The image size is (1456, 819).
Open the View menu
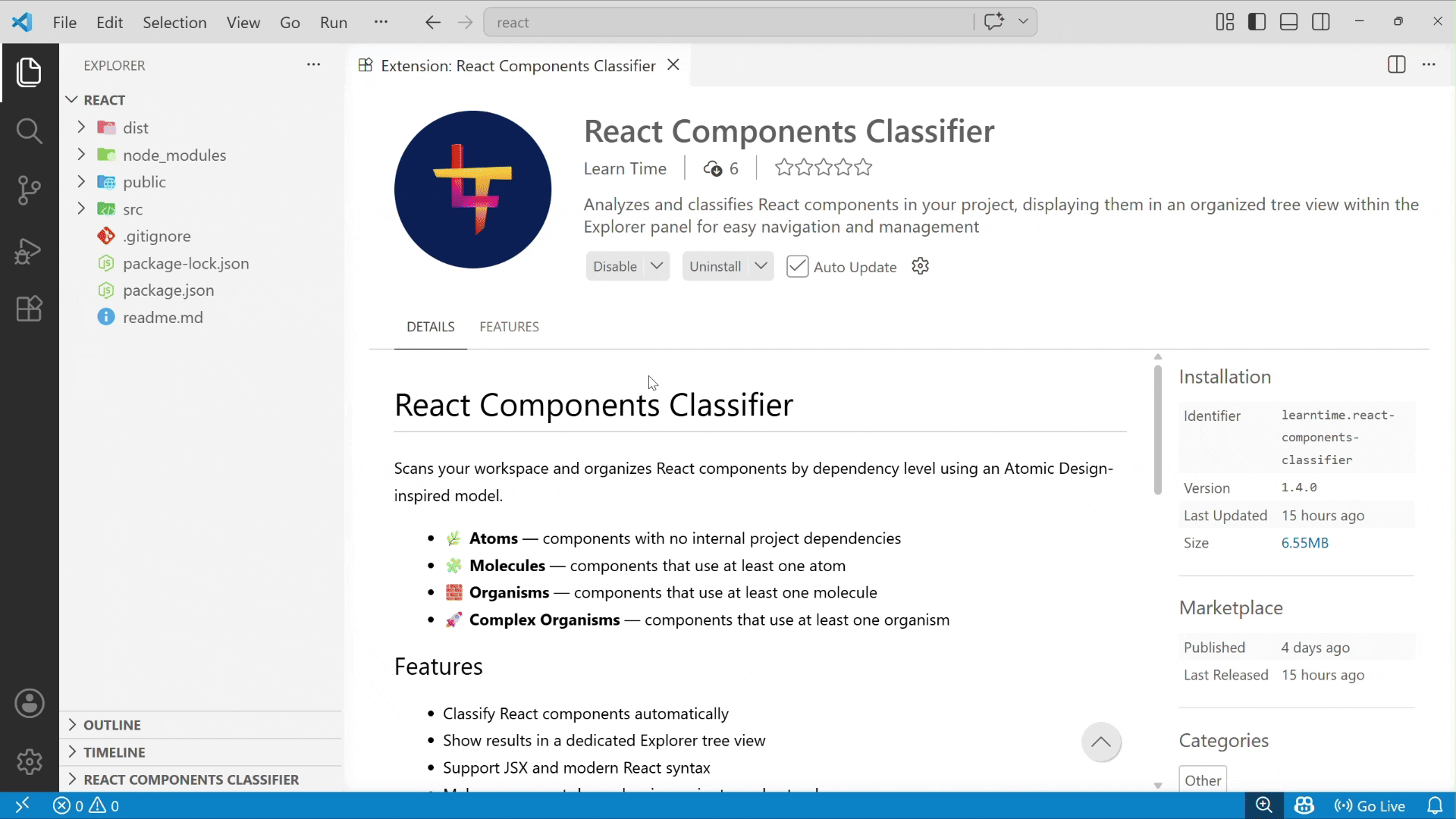243,23
